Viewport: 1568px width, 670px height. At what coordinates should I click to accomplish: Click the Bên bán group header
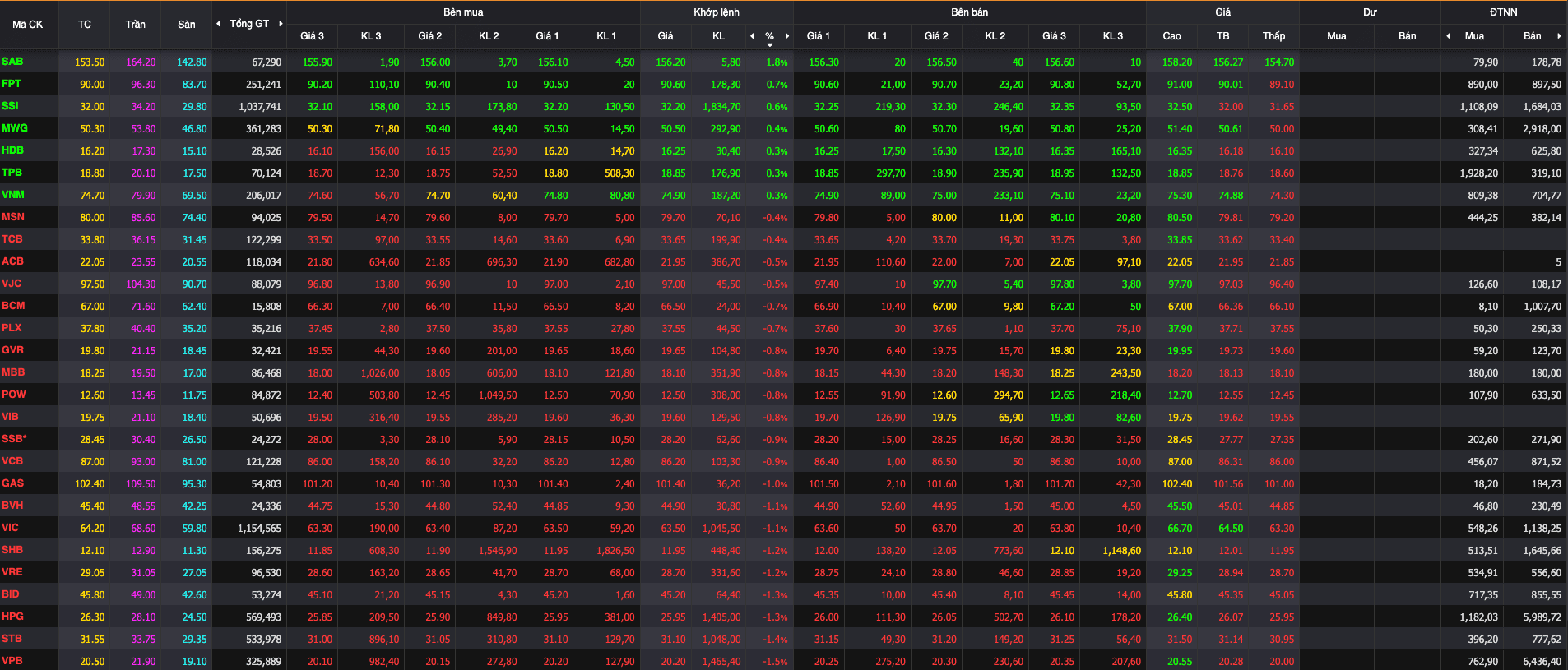(x=970, y=12)
